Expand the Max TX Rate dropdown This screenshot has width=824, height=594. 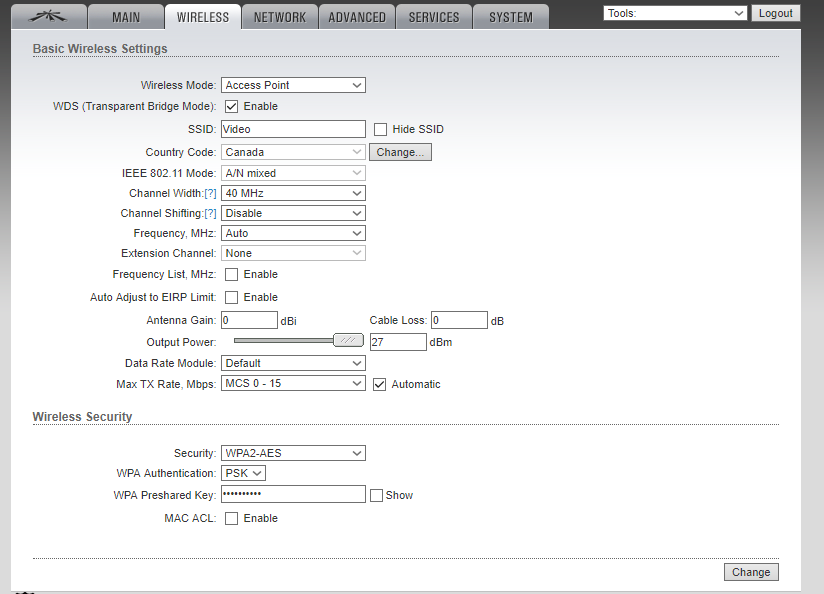click(x=293, y=383)
